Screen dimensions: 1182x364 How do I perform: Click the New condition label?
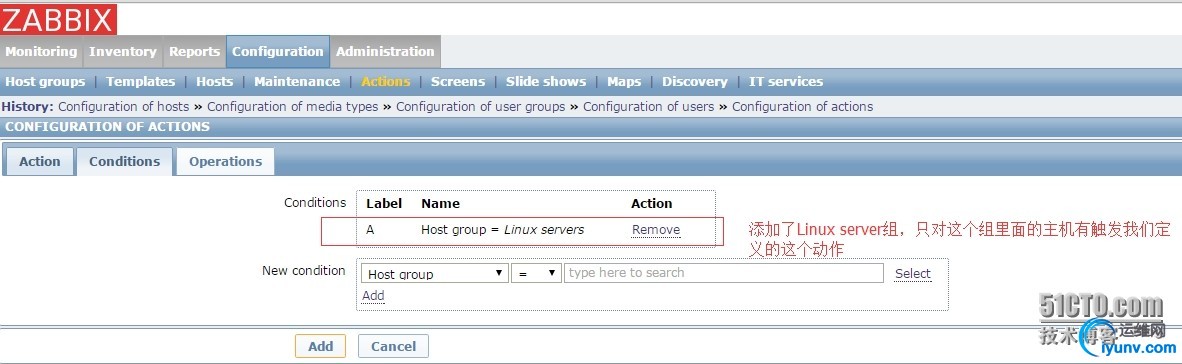tap(304, 271)
